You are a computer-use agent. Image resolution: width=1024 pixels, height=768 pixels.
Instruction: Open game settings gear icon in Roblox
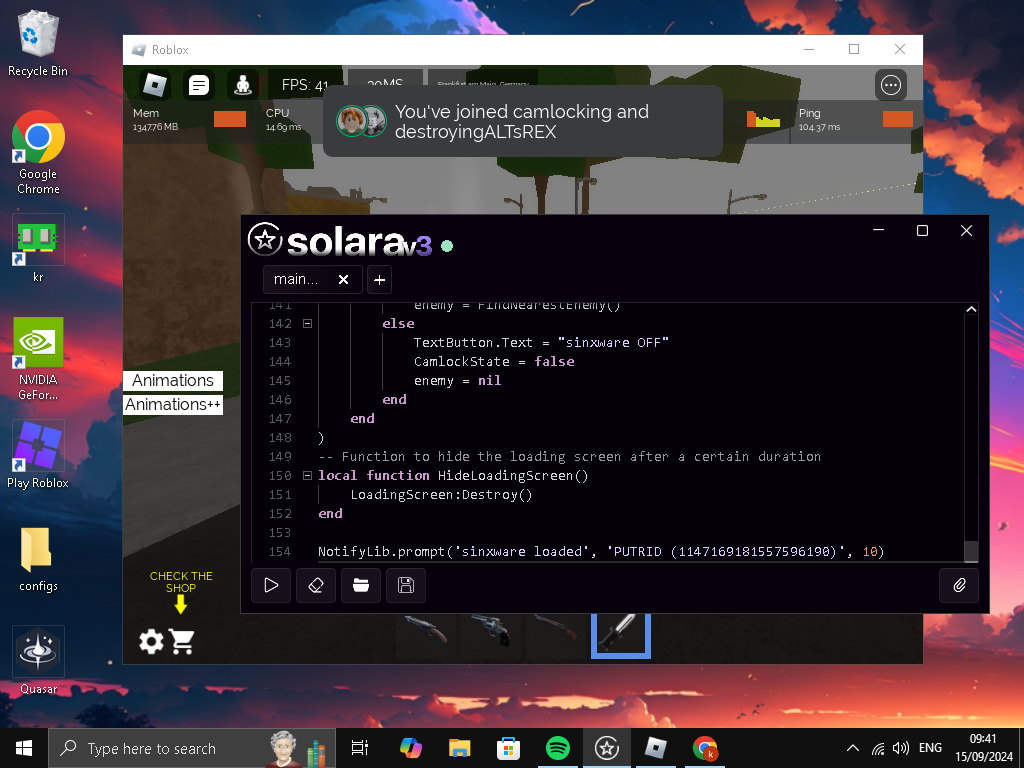point(152,641)
